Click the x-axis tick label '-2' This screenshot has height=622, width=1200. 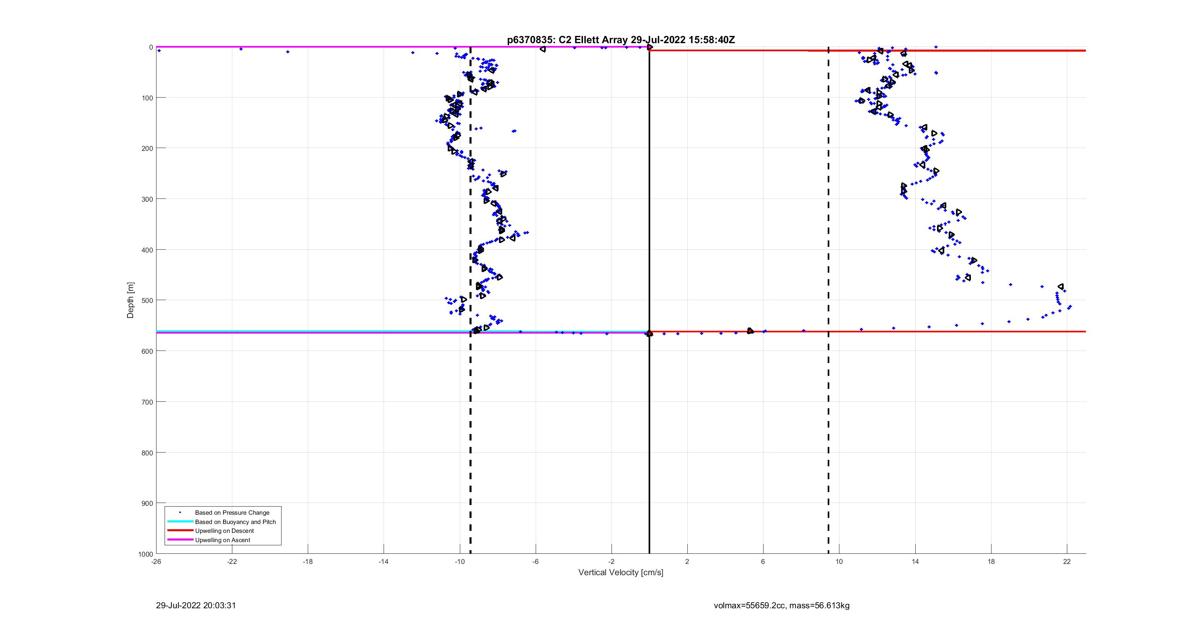click(612, 562)
